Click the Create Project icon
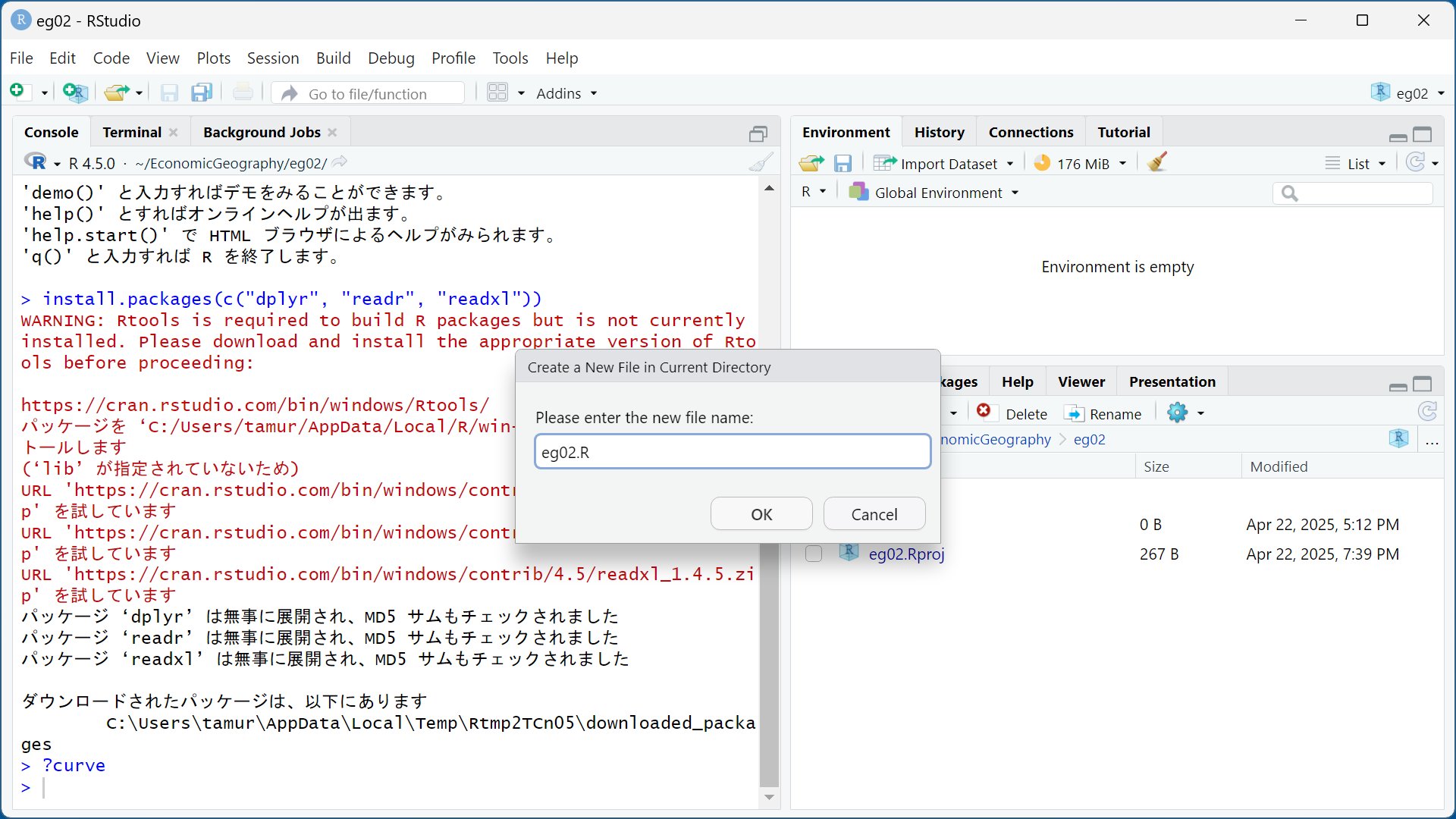This screenshot has height=819, width=1456. click(x=75, y=93)
